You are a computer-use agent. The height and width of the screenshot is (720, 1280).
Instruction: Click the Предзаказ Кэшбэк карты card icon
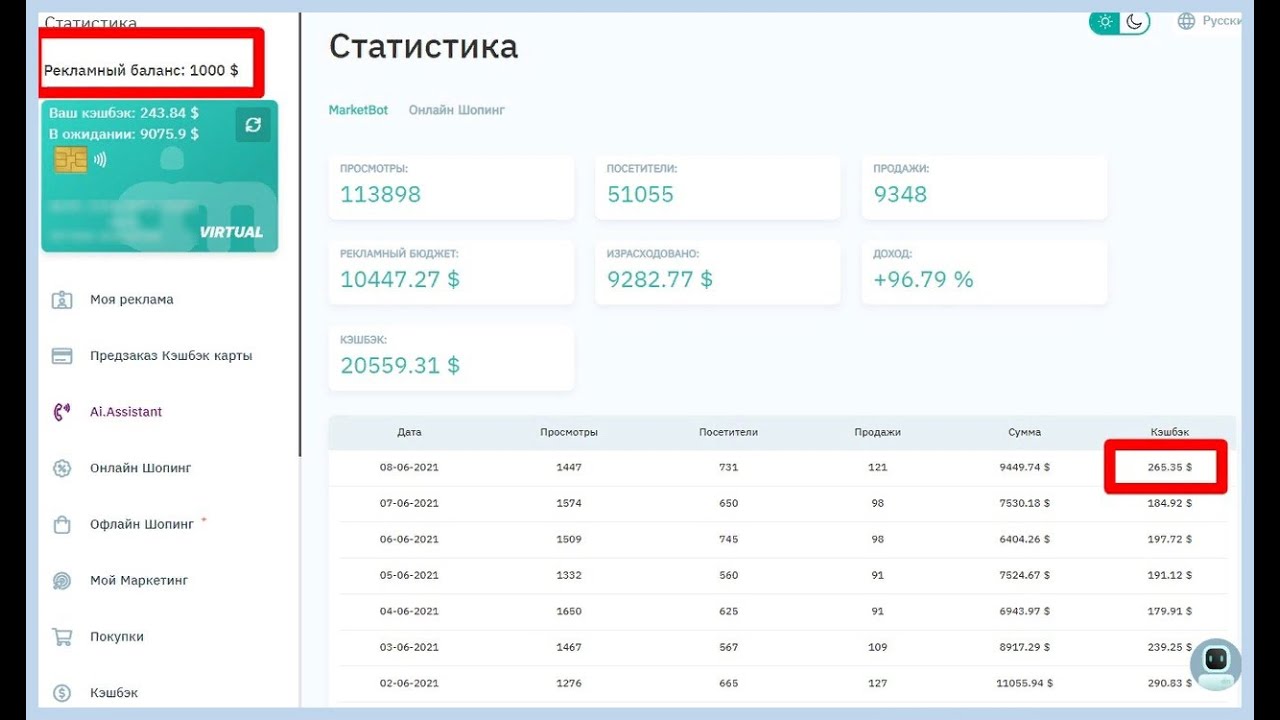pos(62,355)
